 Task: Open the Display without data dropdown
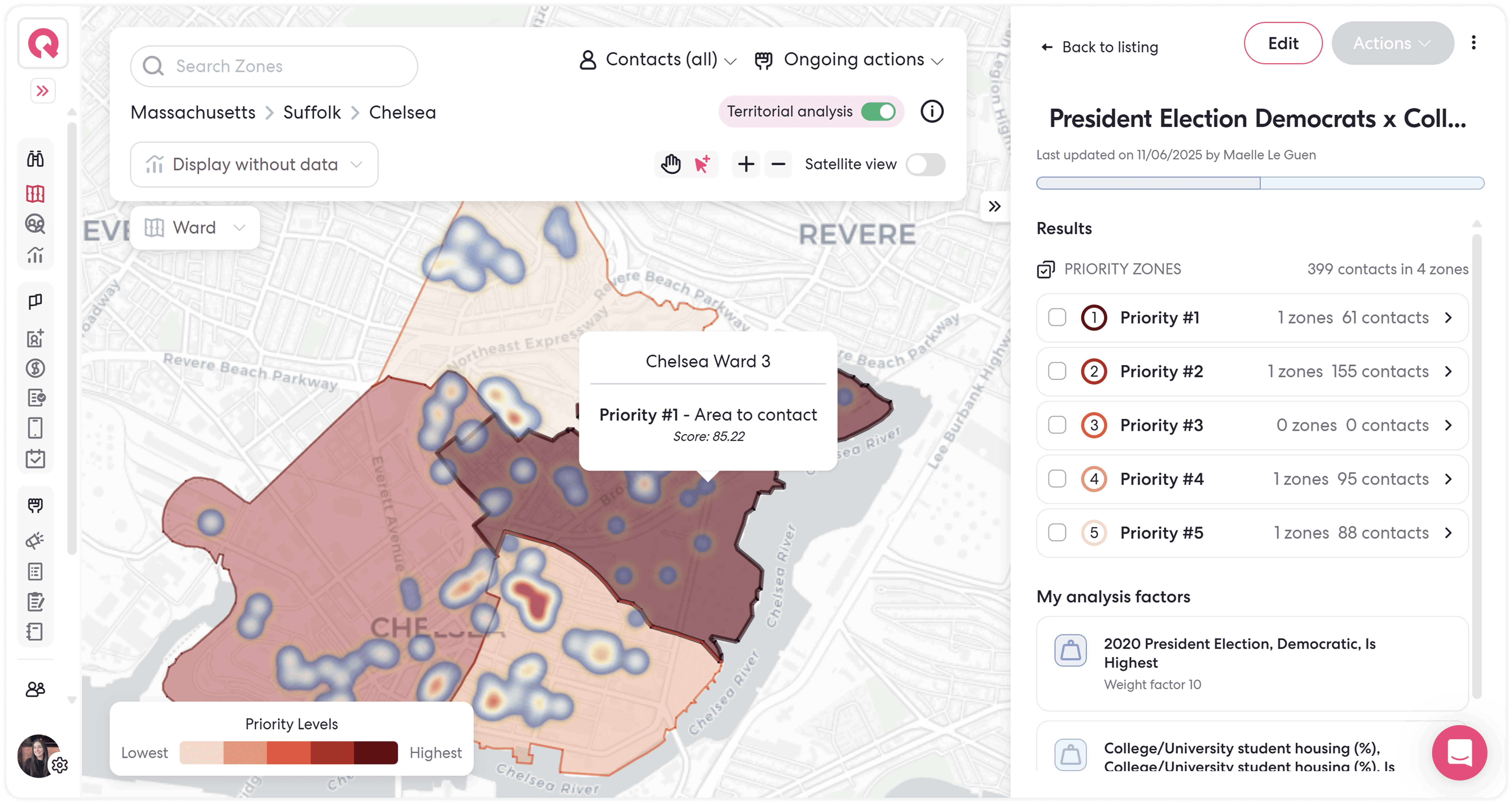click(x=254, y=165)
